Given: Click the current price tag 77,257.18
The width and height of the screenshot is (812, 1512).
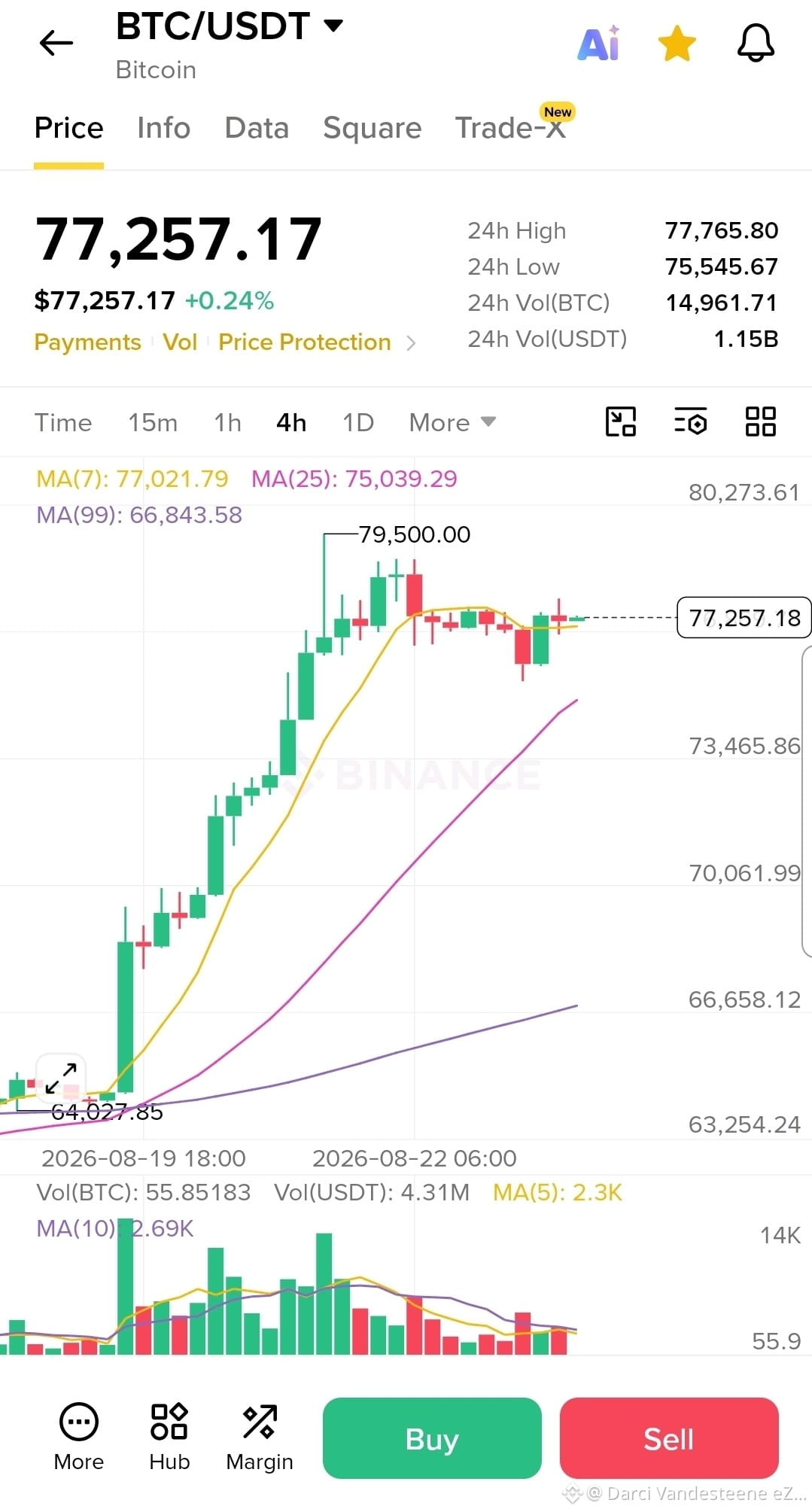Looking at the screenshot, I should [744, 618].
